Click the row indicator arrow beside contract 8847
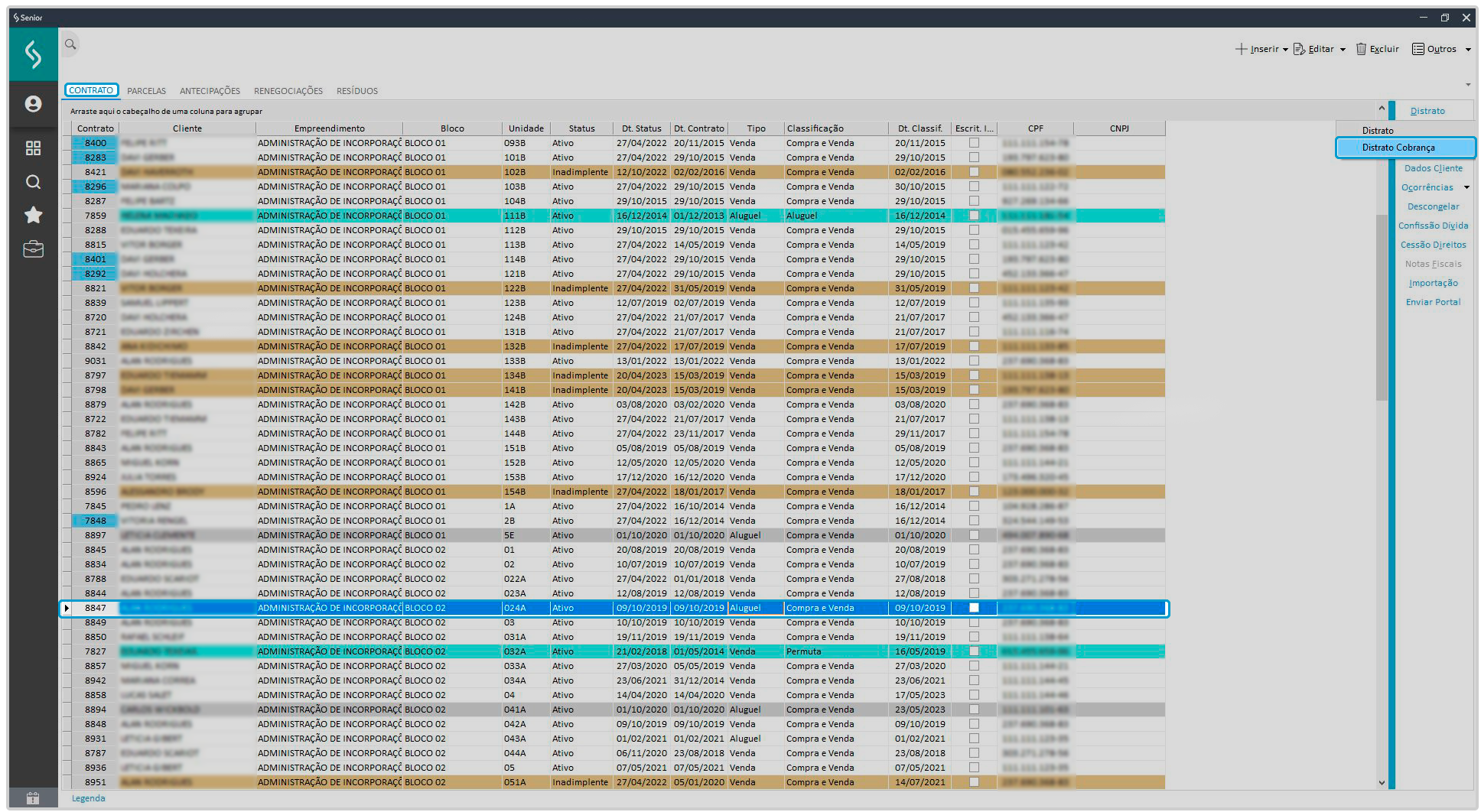The height and width of the screenshot is (812, 1481). click(67, 608)
